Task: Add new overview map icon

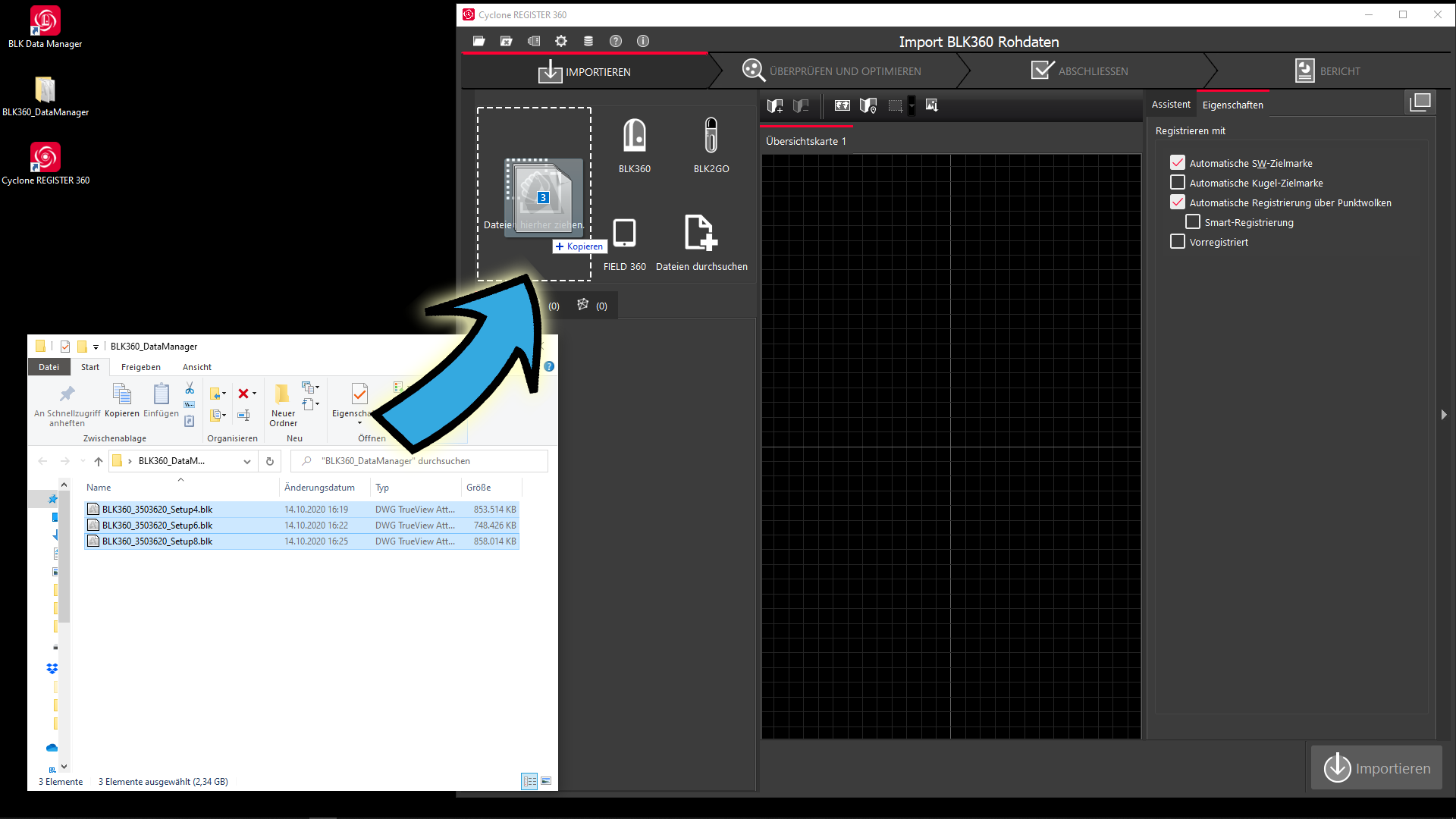Action: pyautogui.click(x=775, y=105)
